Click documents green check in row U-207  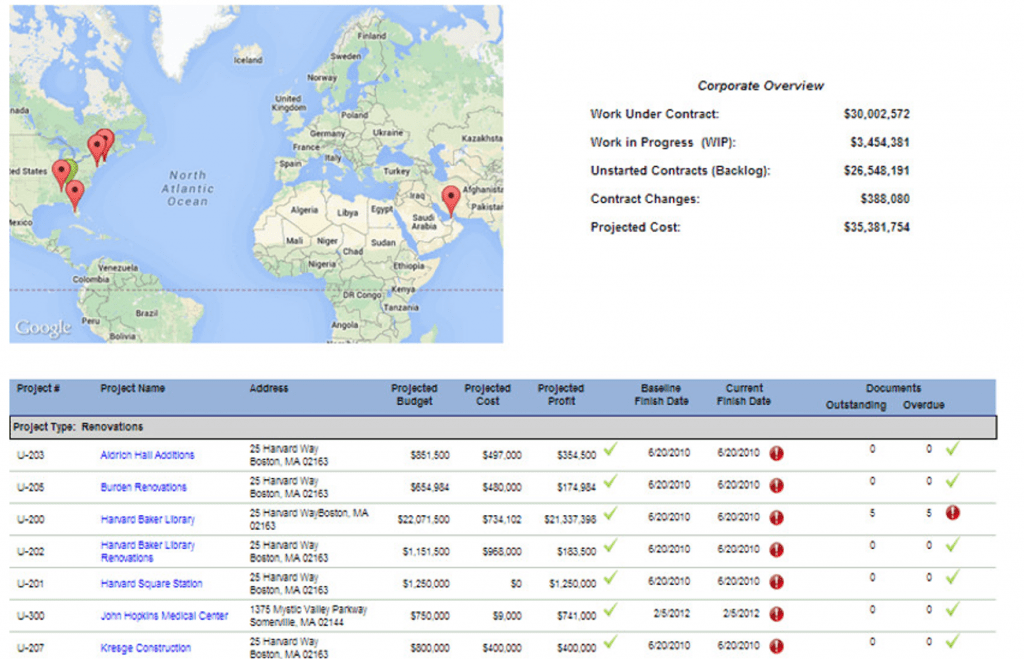tap(953, 641)
